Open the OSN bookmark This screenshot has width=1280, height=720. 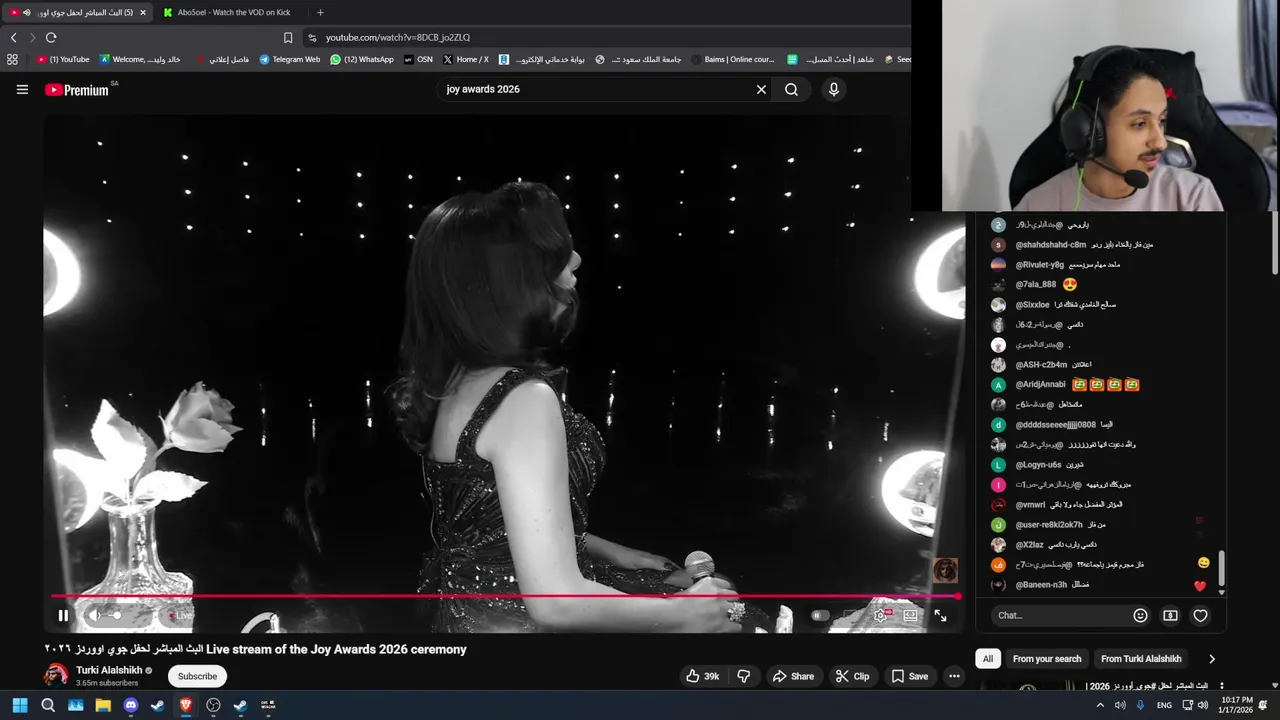pos(418,59)
